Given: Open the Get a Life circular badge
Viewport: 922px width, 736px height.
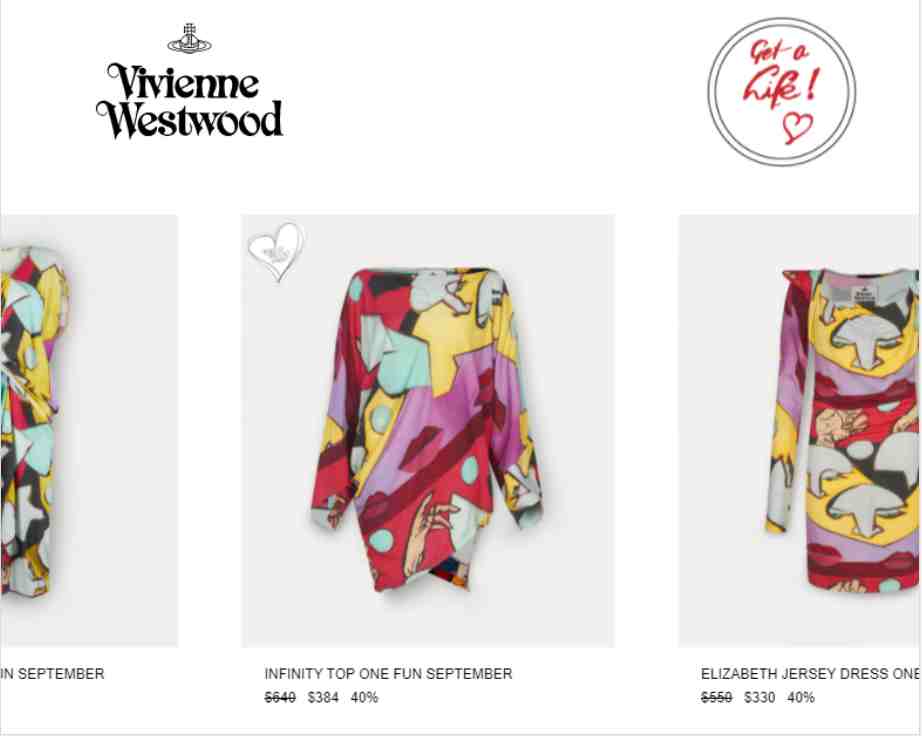Looking at the screenshot, I should (781, 92).
